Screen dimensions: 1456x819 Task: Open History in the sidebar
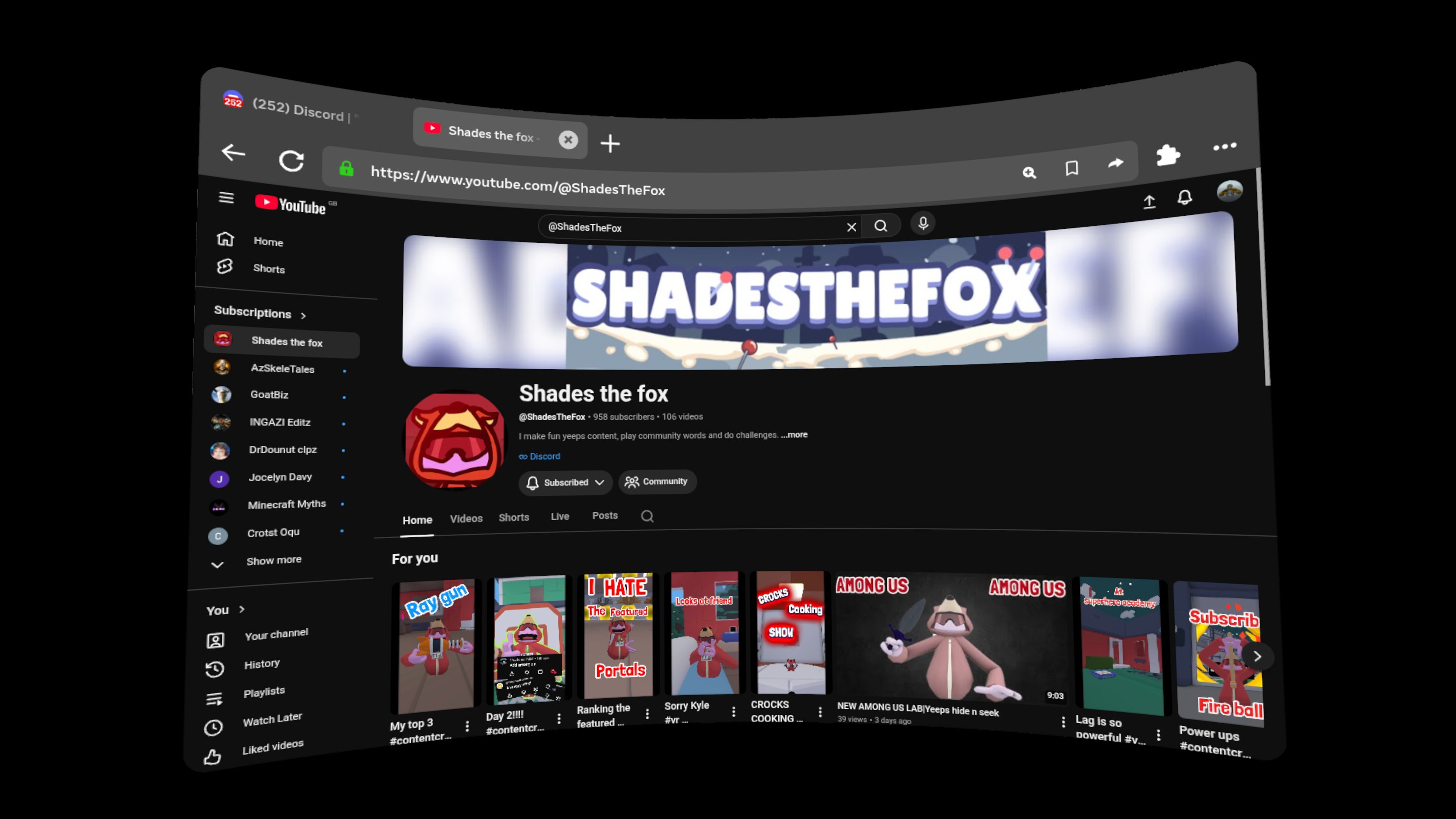coord(262,664)
